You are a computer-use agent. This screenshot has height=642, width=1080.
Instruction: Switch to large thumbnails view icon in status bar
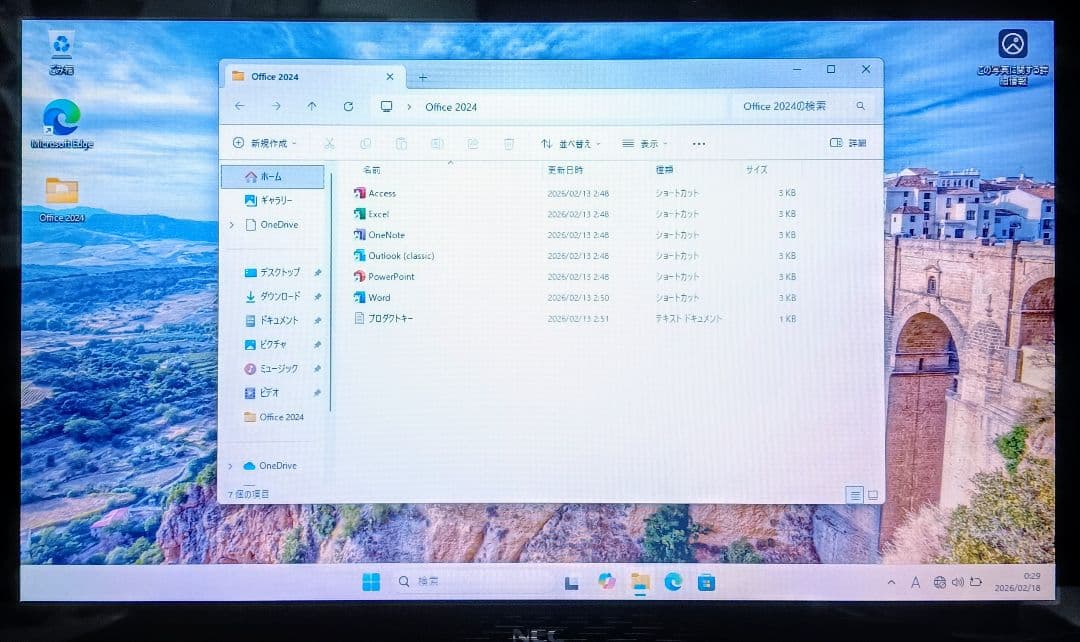(873, 495)
